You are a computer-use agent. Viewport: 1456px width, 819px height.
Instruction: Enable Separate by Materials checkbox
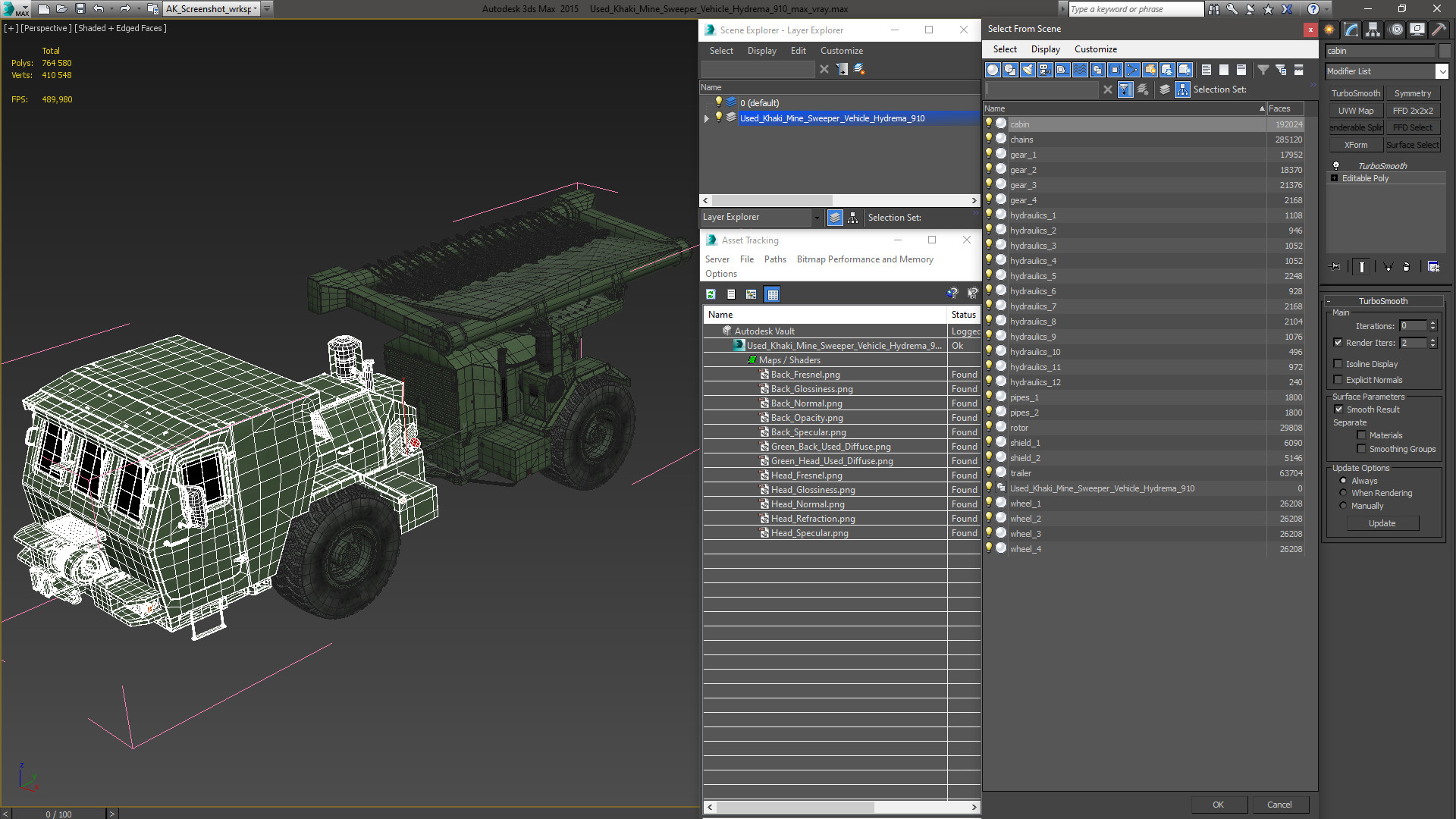(1362, 435)
